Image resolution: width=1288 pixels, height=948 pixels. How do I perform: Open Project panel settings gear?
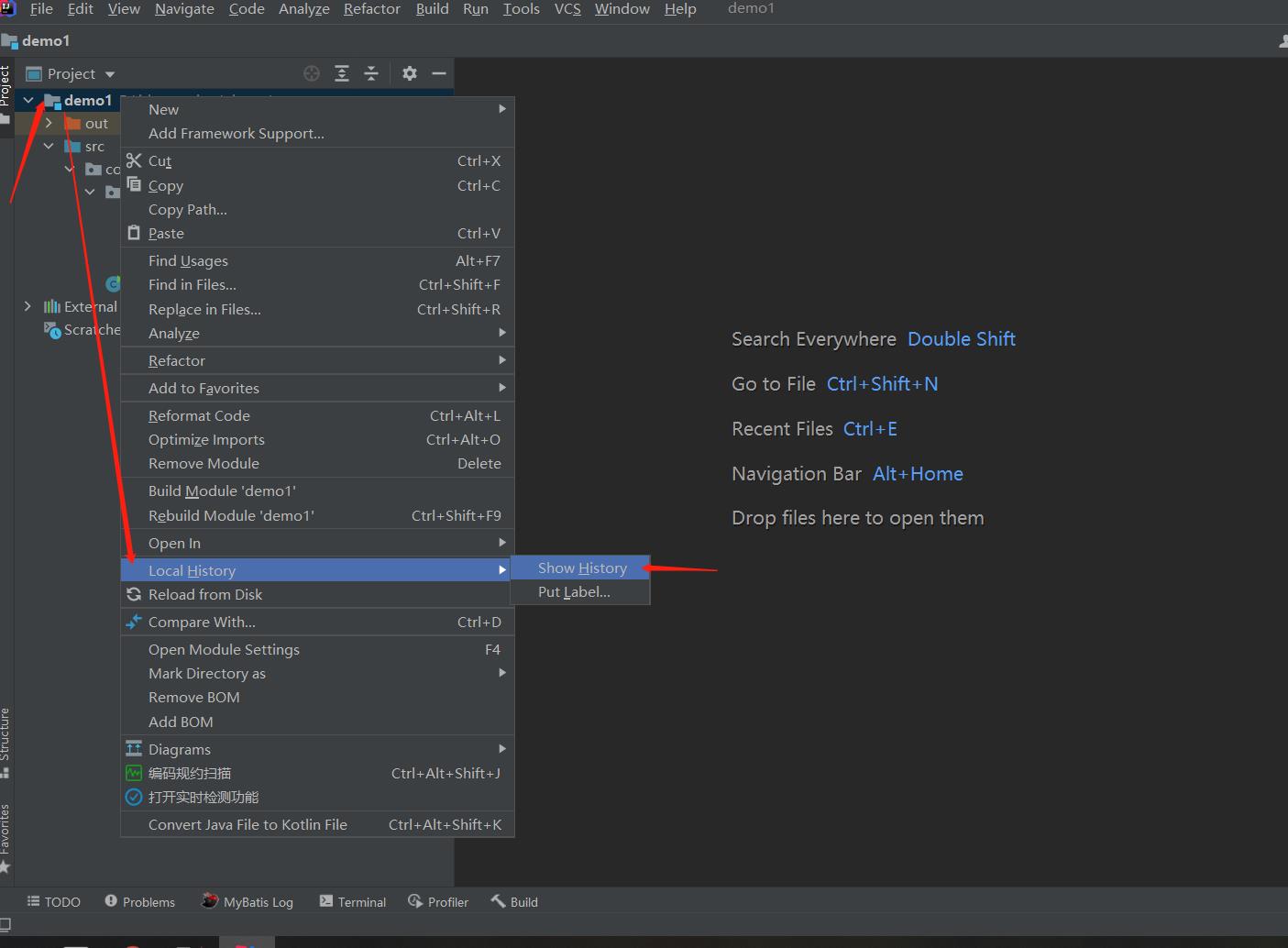click(x=410, y=73)
